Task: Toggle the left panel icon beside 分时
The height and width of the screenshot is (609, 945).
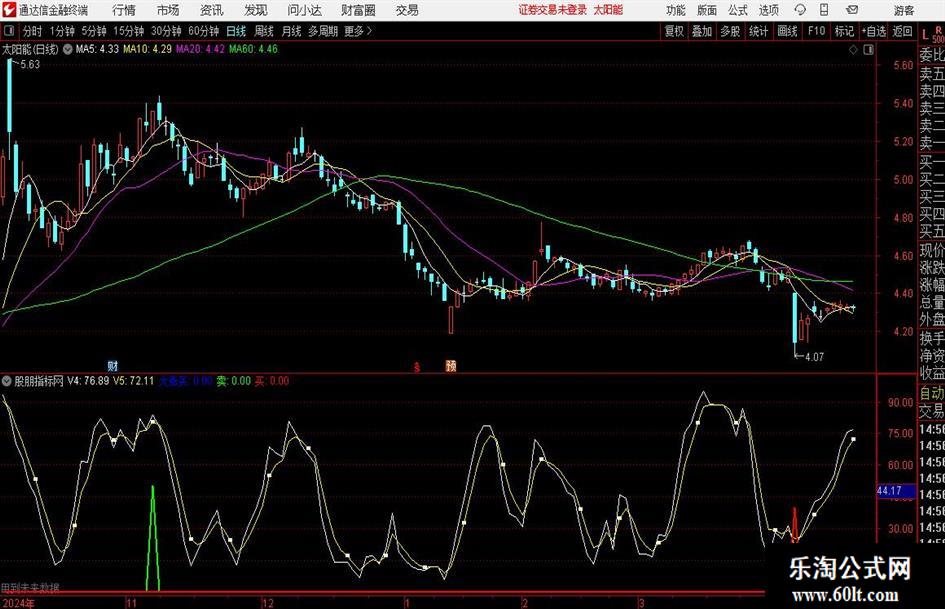Action: 8,31
